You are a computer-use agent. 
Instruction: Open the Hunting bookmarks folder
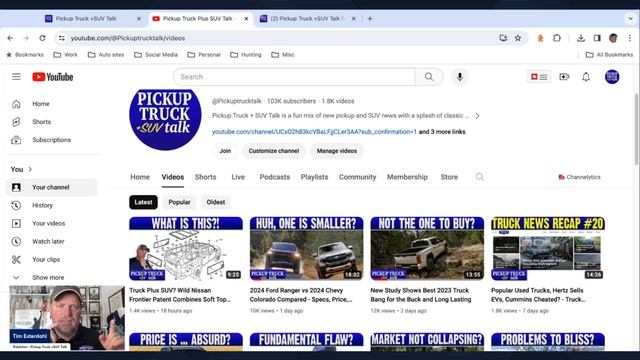245,54
